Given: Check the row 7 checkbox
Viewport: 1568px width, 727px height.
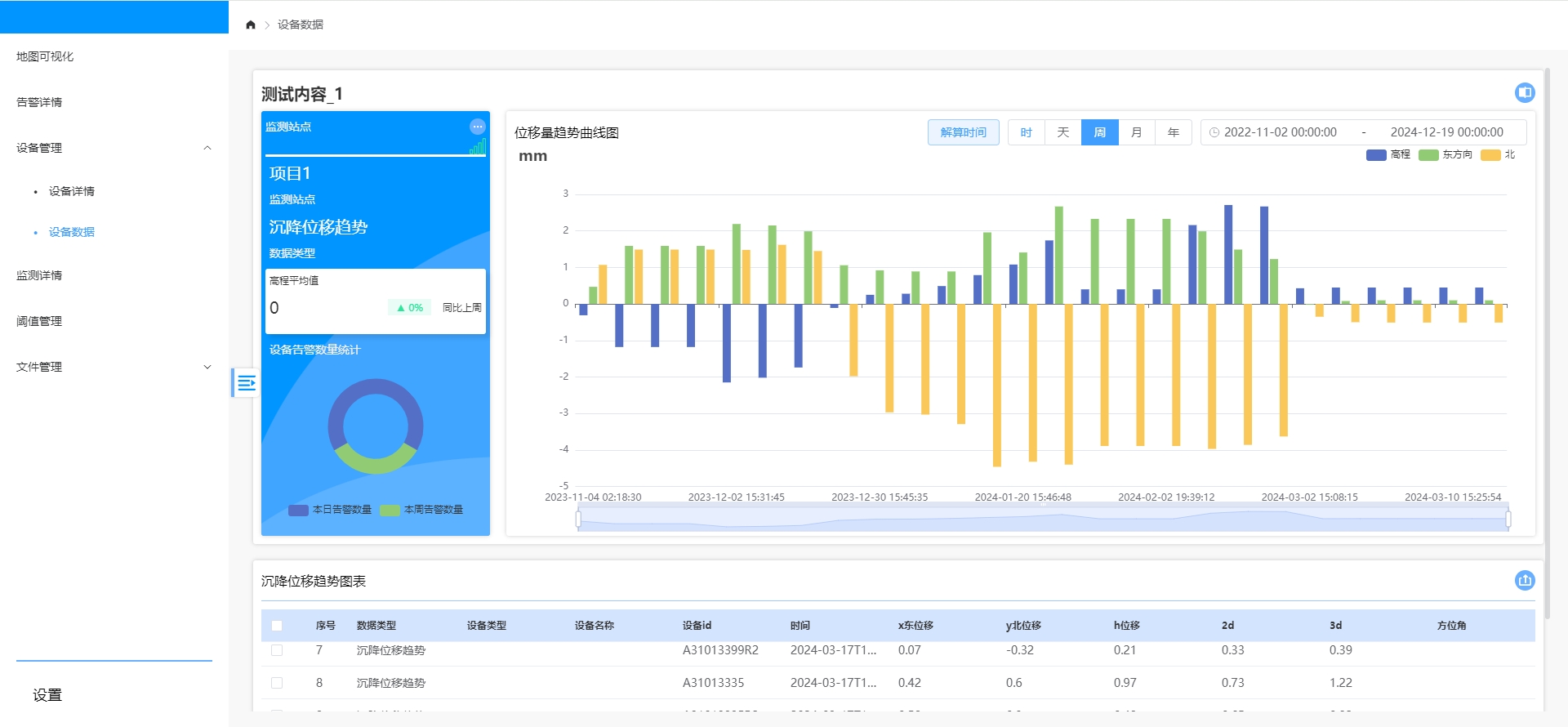Looking at the screenshot, I should coord(277,650).
